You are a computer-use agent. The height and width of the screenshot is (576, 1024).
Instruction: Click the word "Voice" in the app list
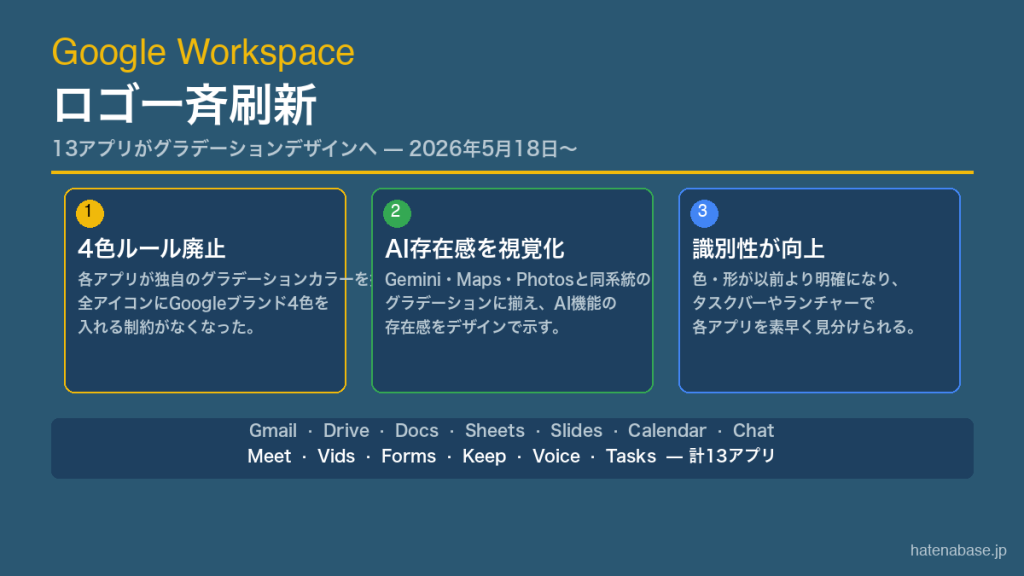tap(556, 456)
